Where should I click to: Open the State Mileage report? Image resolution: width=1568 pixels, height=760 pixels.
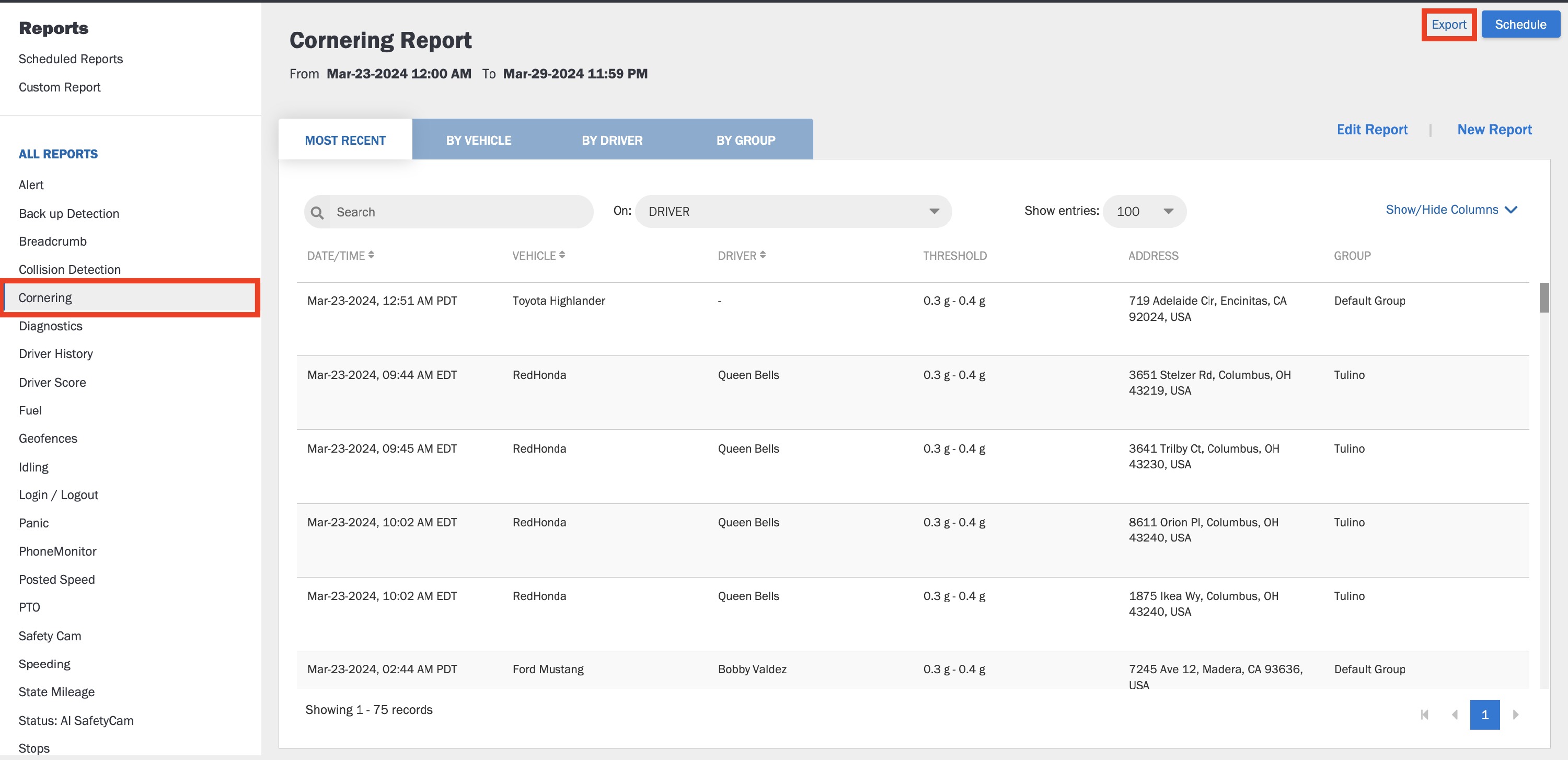pyautogui.click(x=56, y=693)
